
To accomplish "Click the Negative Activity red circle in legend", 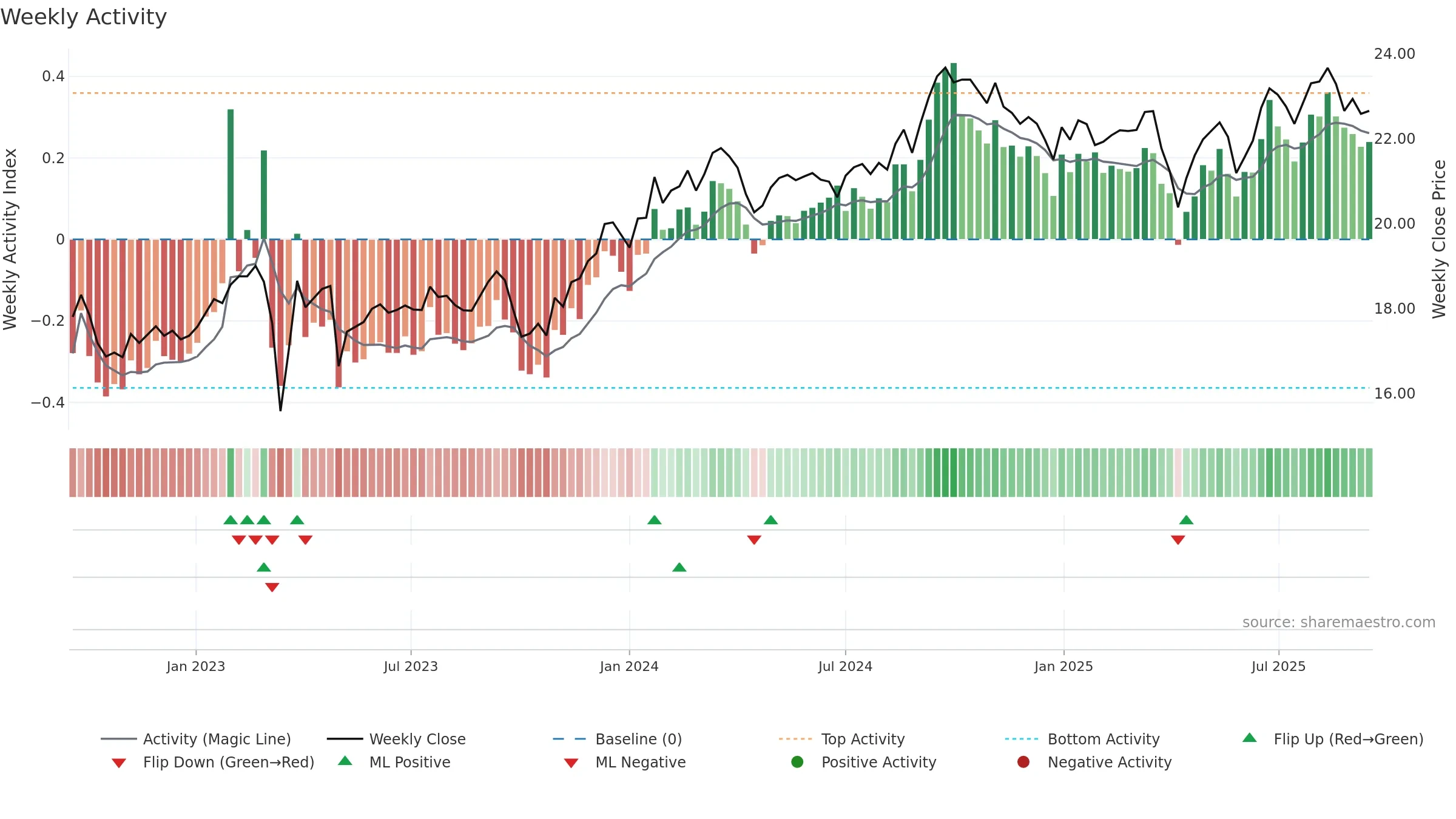I will click(x=1023, y=761).
